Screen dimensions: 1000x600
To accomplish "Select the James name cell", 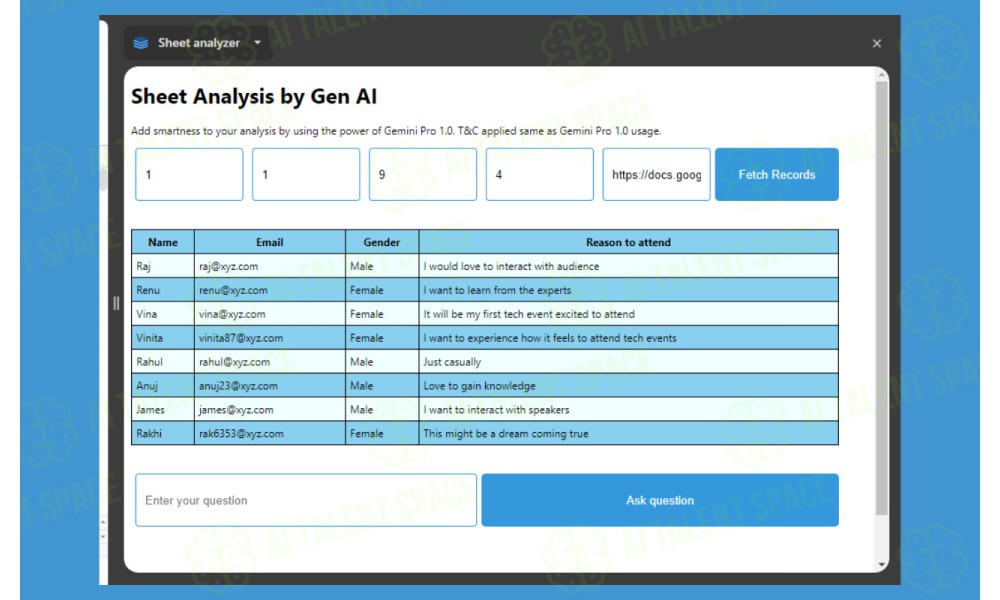I will (x=163, y=409).
